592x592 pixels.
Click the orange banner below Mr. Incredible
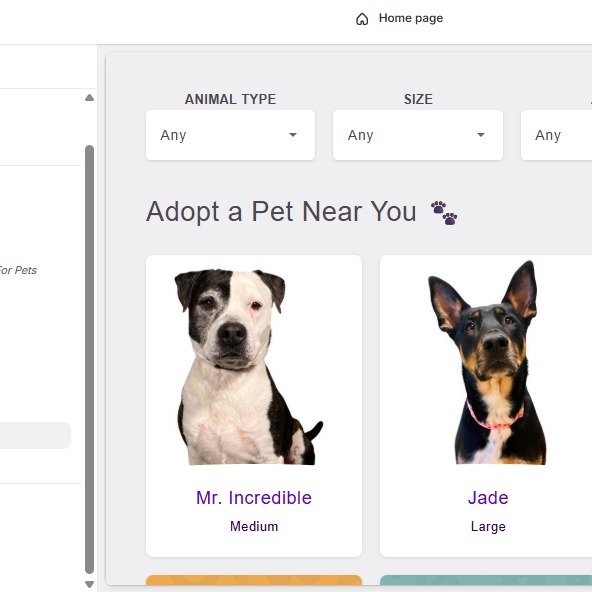pyautogui.click(x=254, y=580)
